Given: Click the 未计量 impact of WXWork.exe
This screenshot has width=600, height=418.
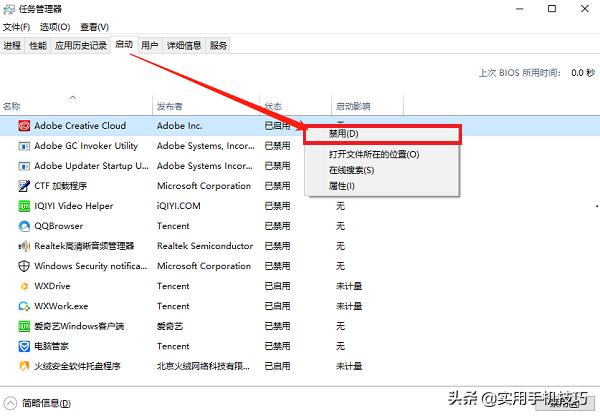Looking at the screenshot, I should coord(349,306).
